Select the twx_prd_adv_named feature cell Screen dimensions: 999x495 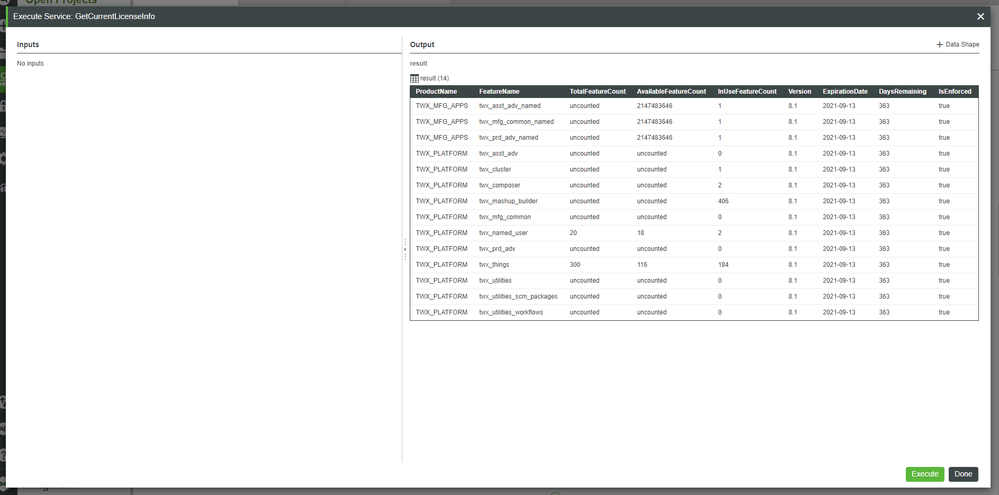point(508,138)
